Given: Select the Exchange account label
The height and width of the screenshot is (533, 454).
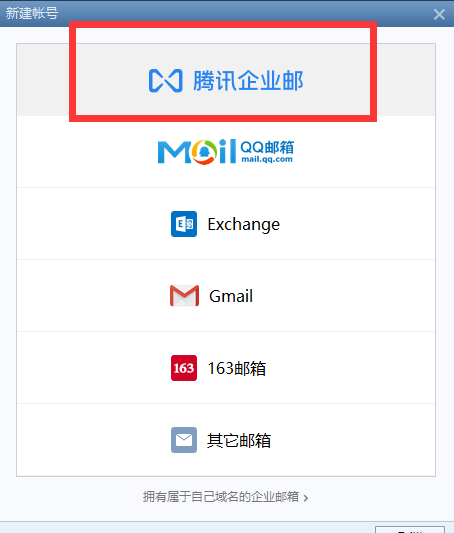Looking at the screenshot, I should click(244, 224).
